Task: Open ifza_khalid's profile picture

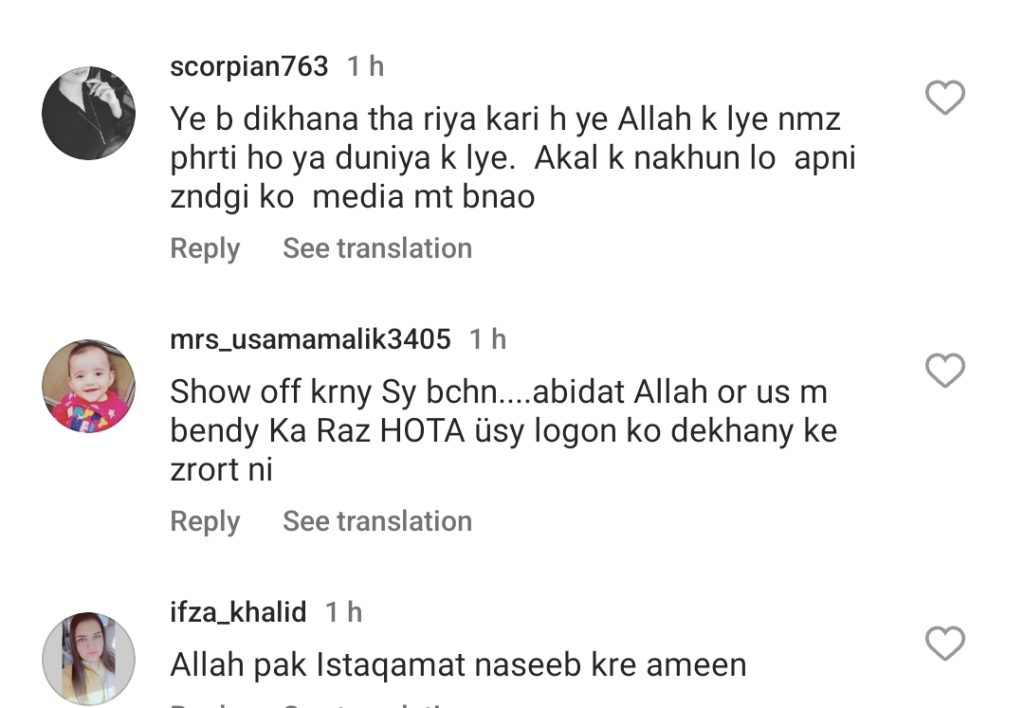Action: click(89, 659)
